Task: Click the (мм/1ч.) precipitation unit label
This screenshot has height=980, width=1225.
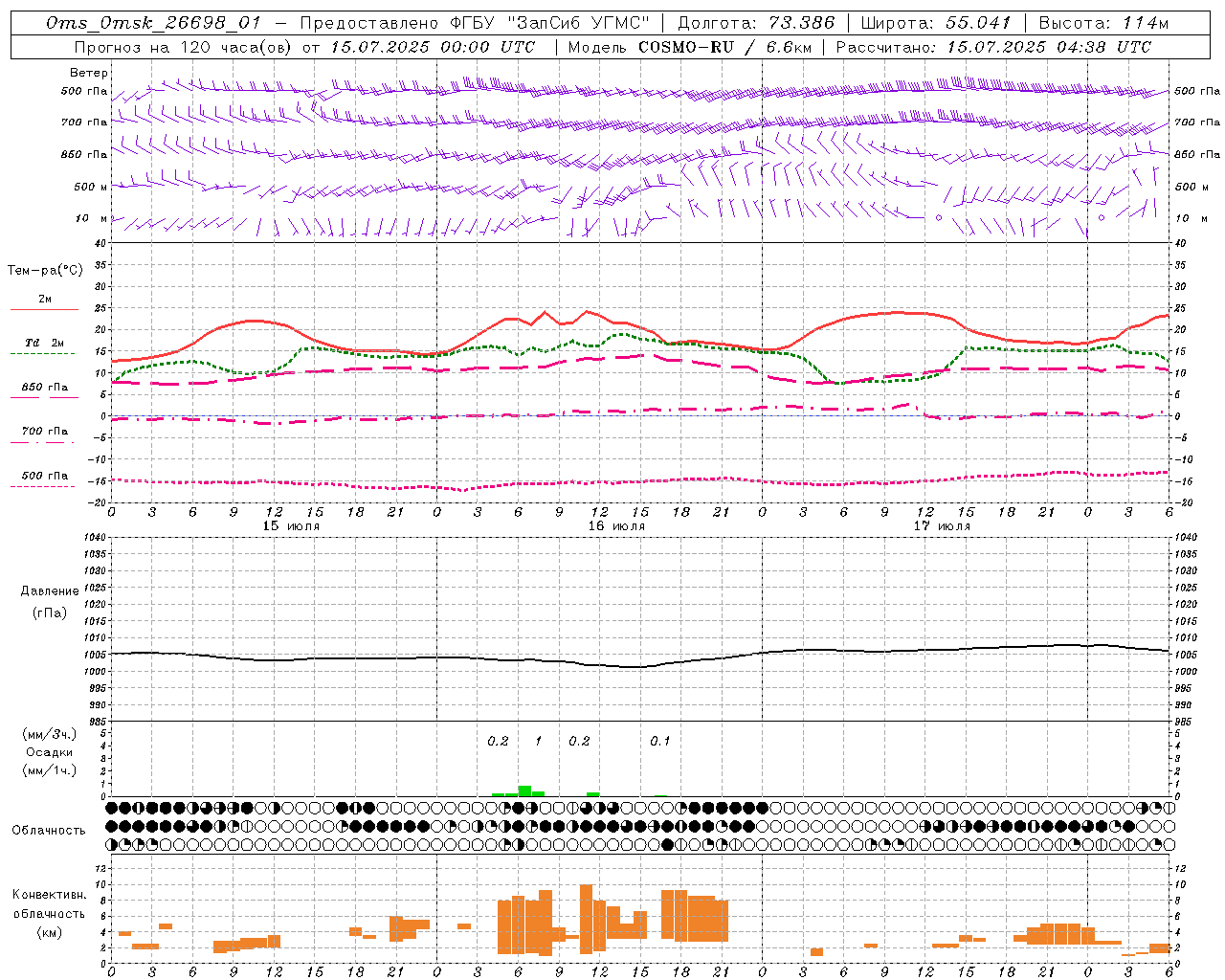Action: coord(49,770)
